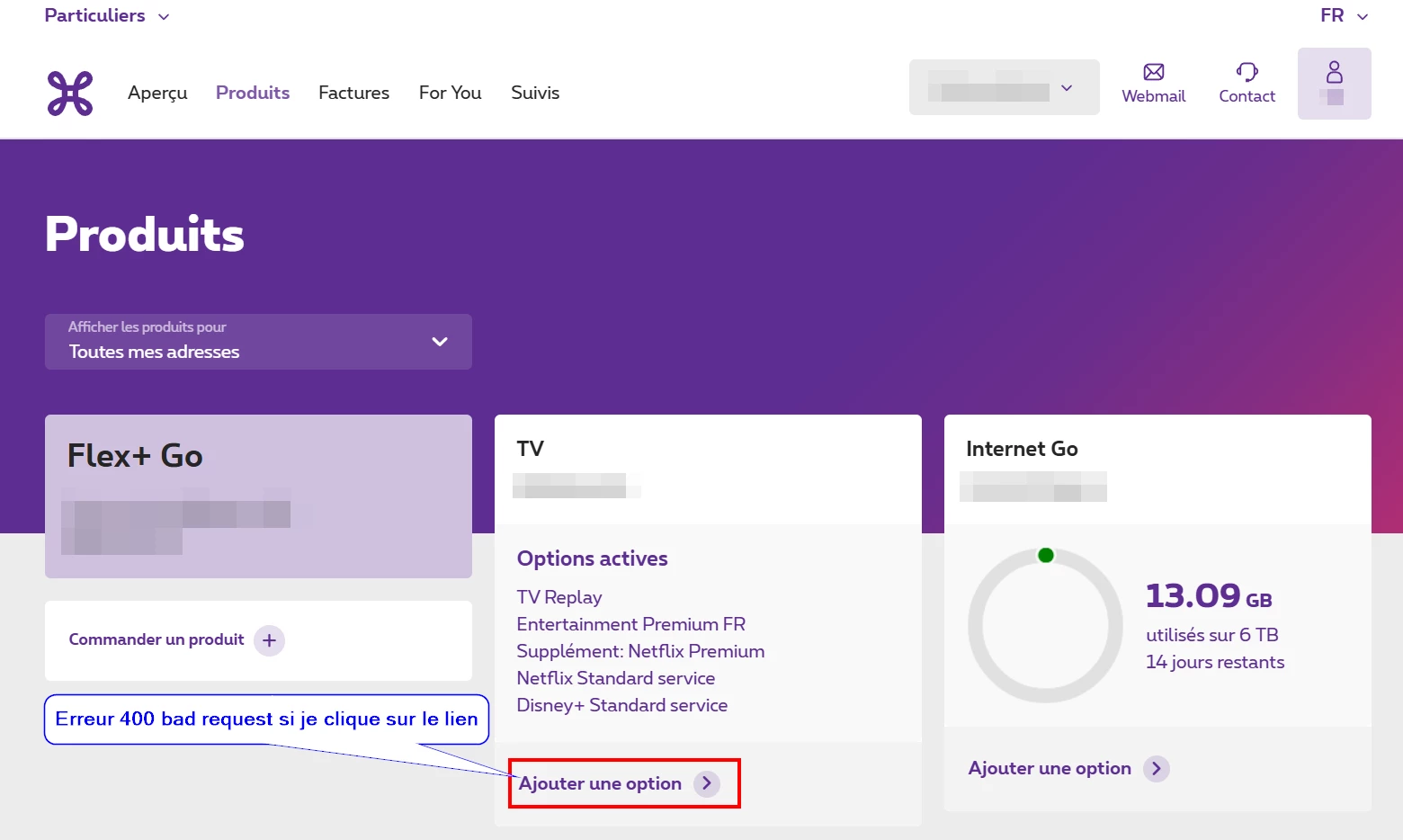Click utilisés sur 6 TB text

tap(1212, 635)
